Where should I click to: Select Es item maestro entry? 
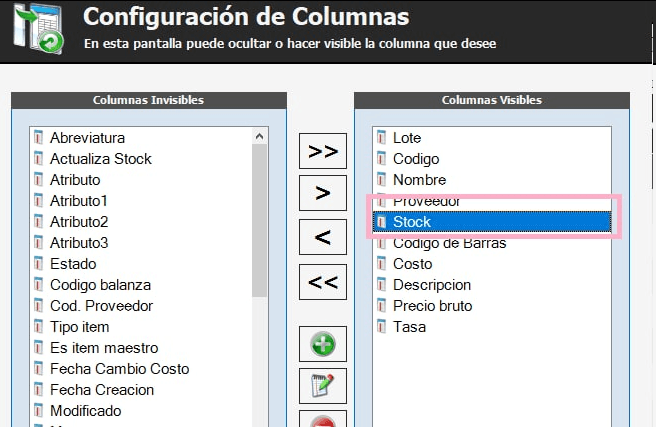pos(104,348)
